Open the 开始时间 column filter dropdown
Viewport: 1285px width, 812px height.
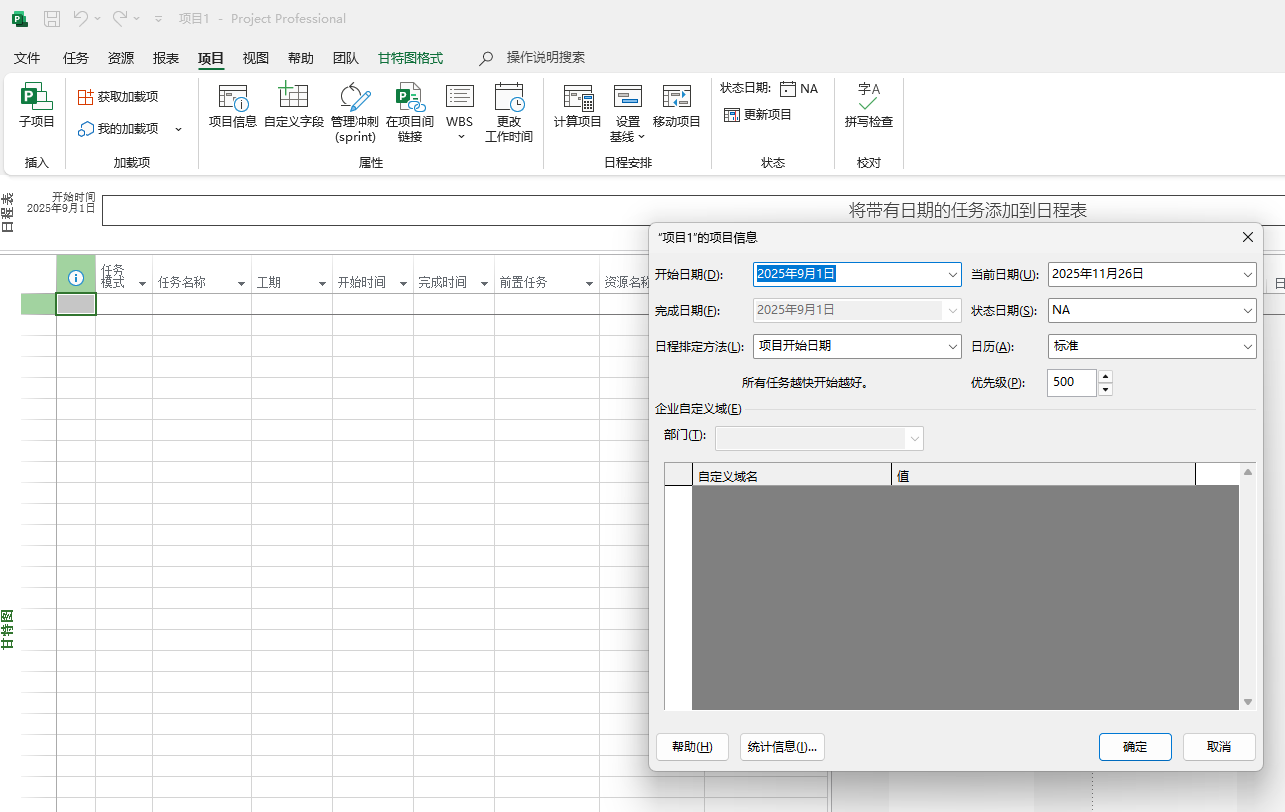pos(403,284)
